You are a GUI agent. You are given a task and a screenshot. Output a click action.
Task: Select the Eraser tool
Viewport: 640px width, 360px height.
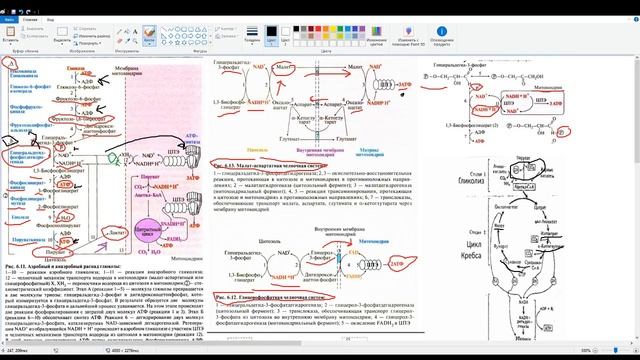tap(119, 41)
